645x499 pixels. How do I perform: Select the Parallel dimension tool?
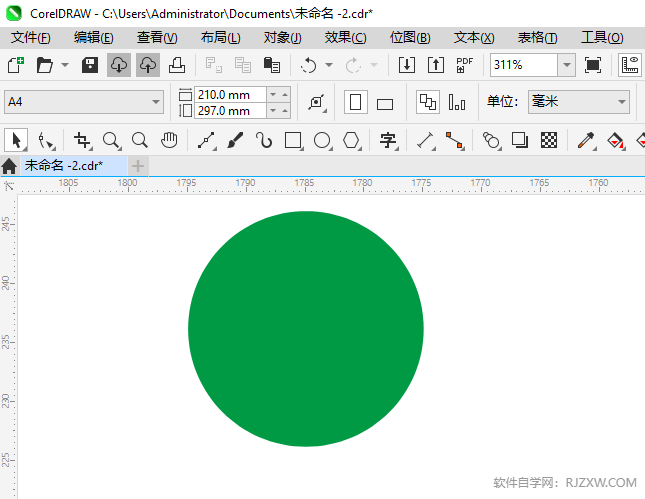(426, 140)
